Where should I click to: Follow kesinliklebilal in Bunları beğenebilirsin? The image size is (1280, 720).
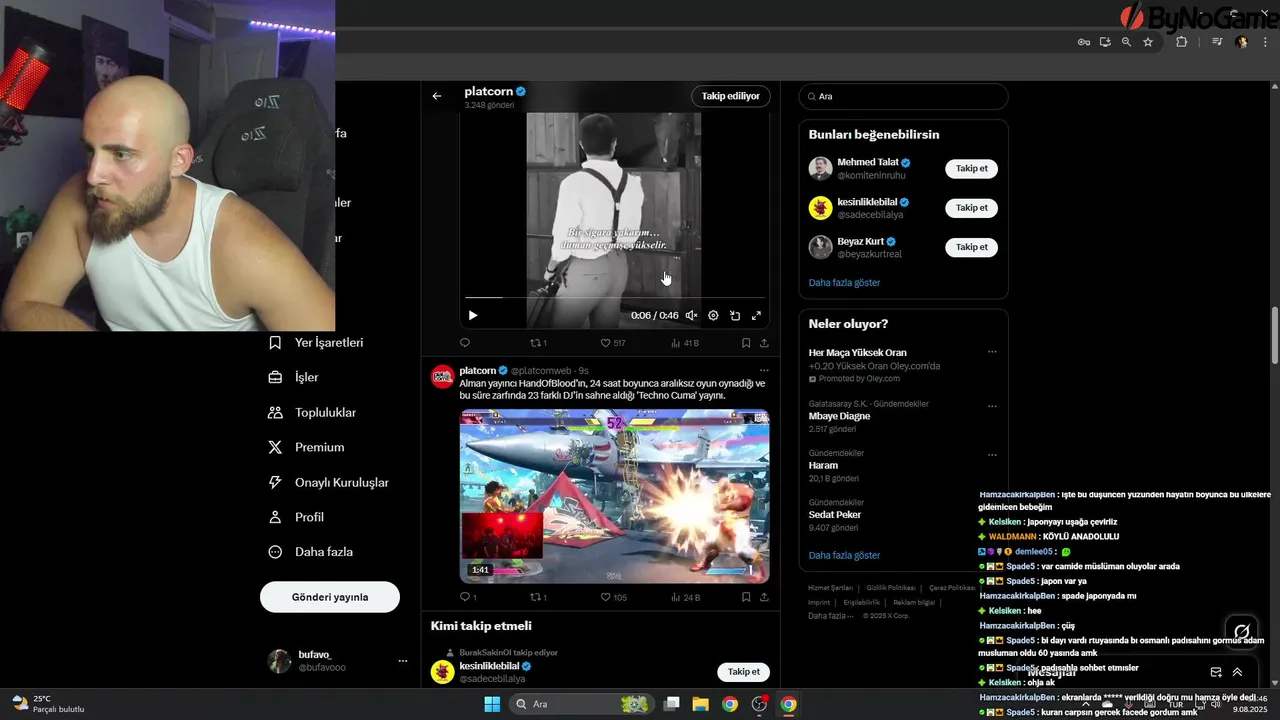pos(971,208)
